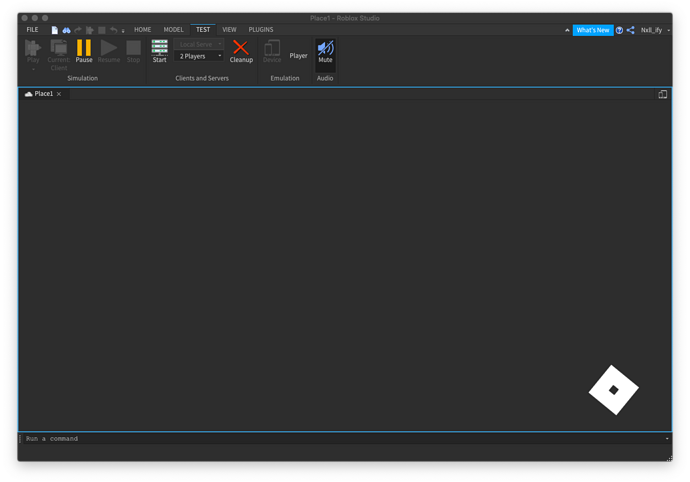Image resolution: width=690 pixels, height=482 pixels.
Task: Open the command bar history dropdown arrow
Action: [x=667, y=438]
